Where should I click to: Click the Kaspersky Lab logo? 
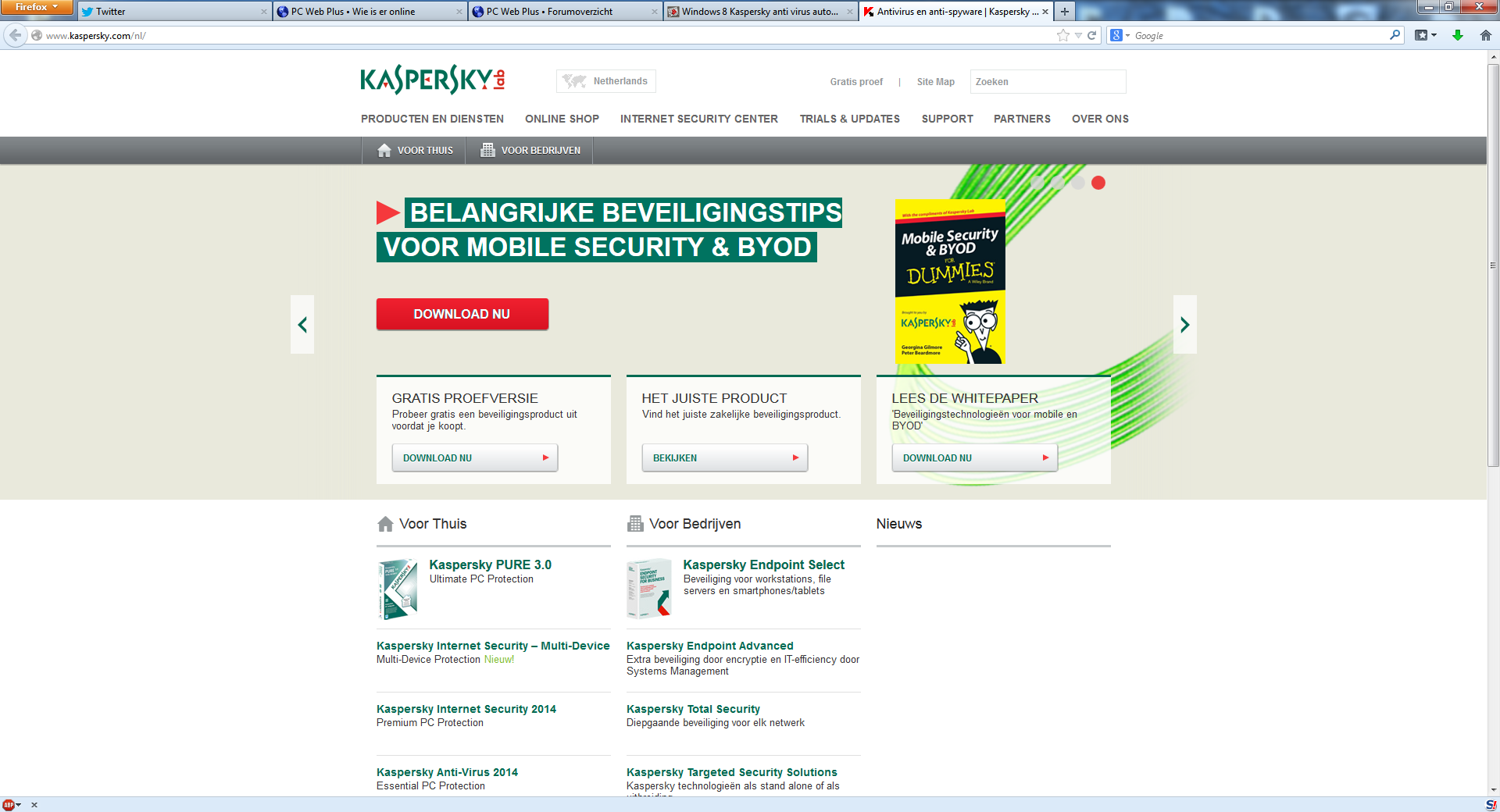[x=432, y=80]
